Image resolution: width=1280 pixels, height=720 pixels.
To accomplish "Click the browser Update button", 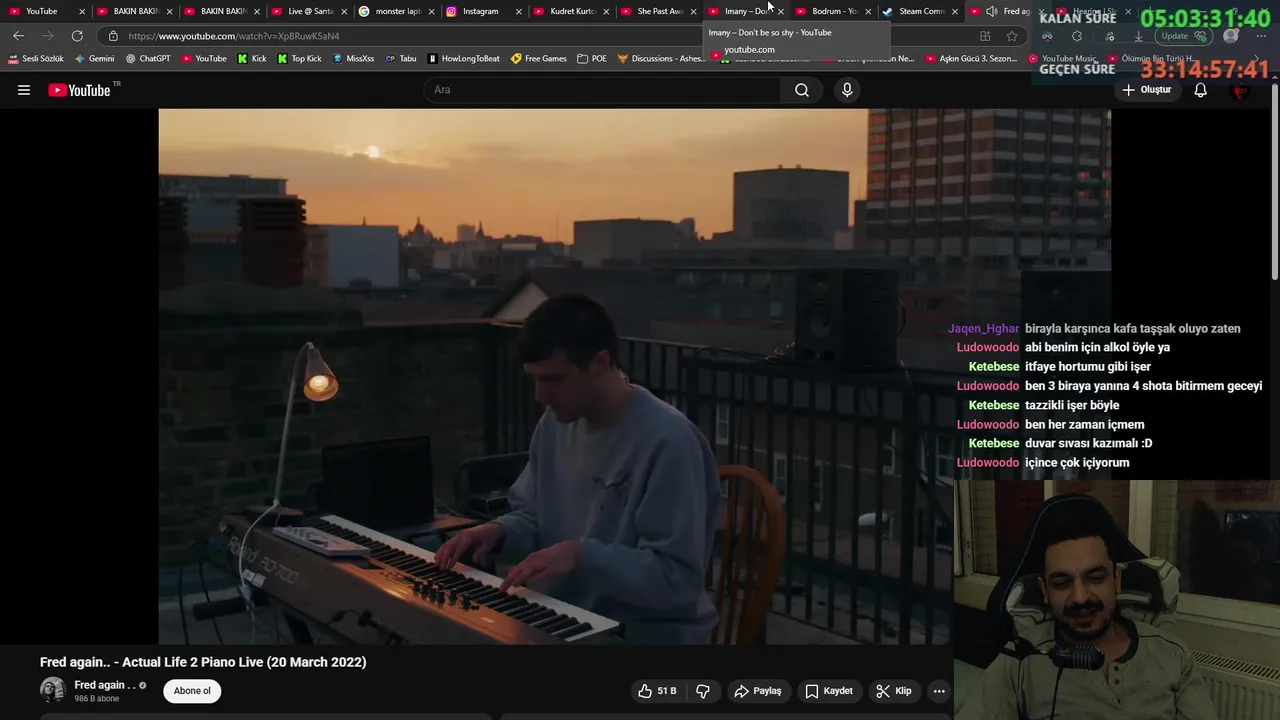I will [1185, 36].
